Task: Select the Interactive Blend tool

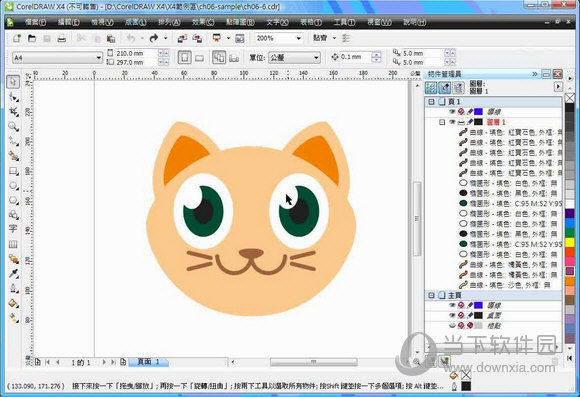Action: (x=13, y=259)
